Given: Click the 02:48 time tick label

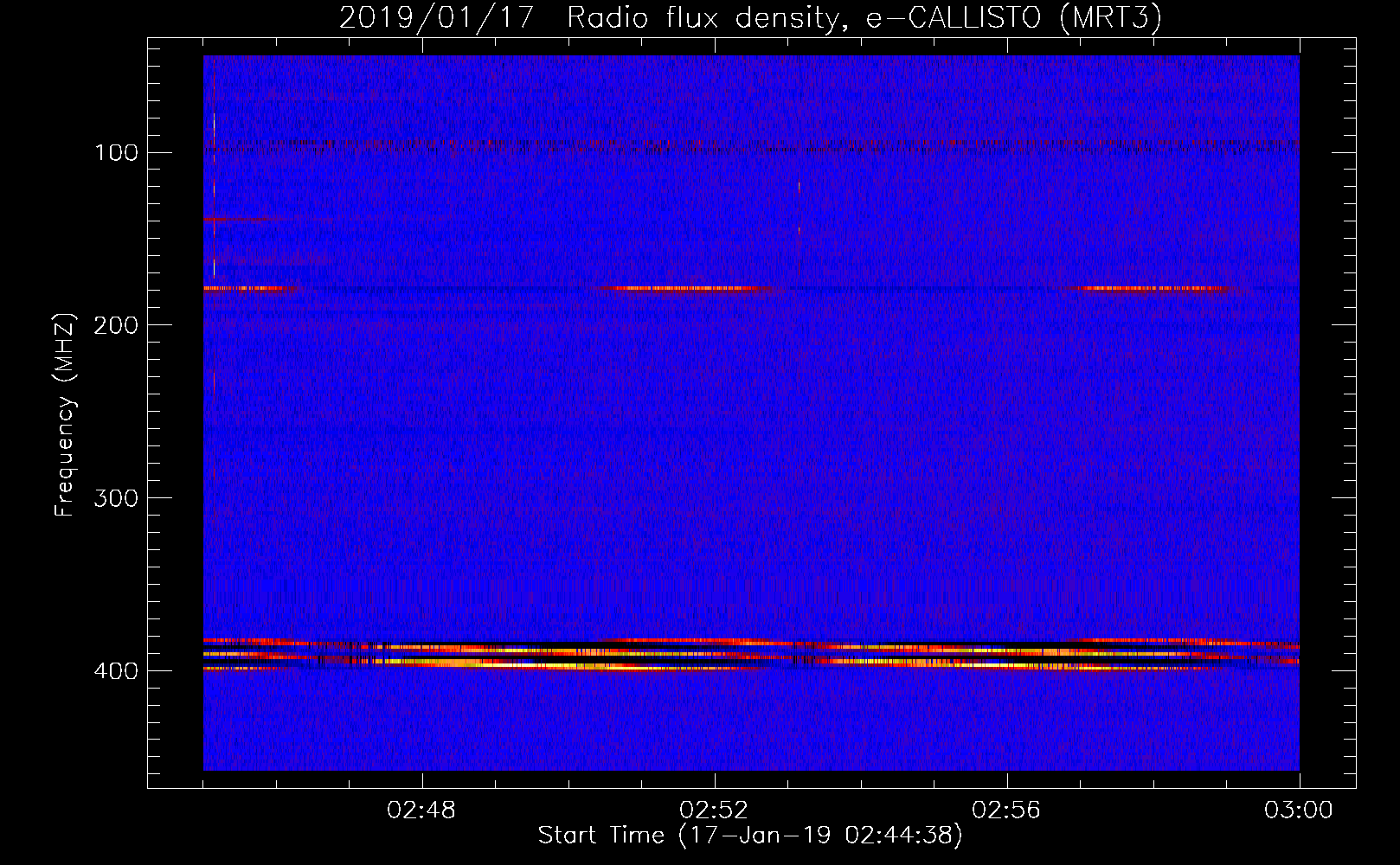Looking at the screenshot, I should [x=422, y=811].
